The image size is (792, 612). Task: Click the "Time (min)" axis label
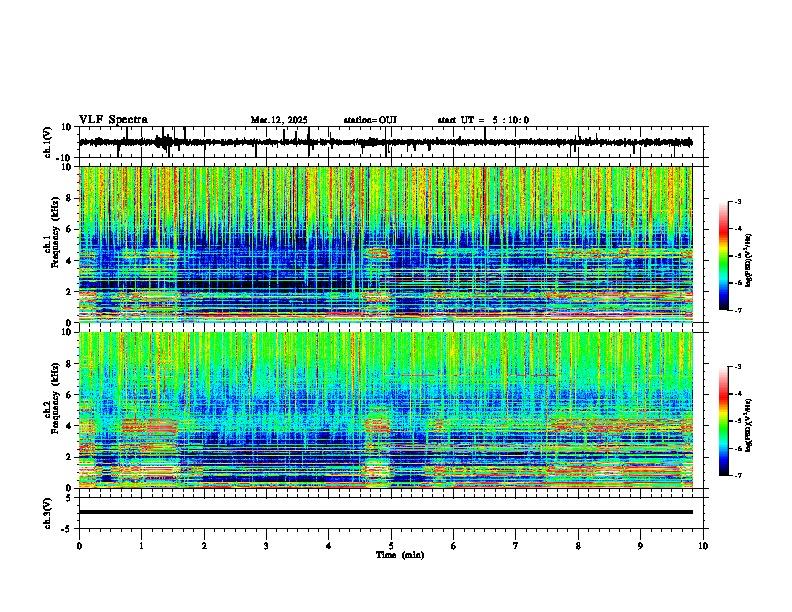tap(400, 555)
